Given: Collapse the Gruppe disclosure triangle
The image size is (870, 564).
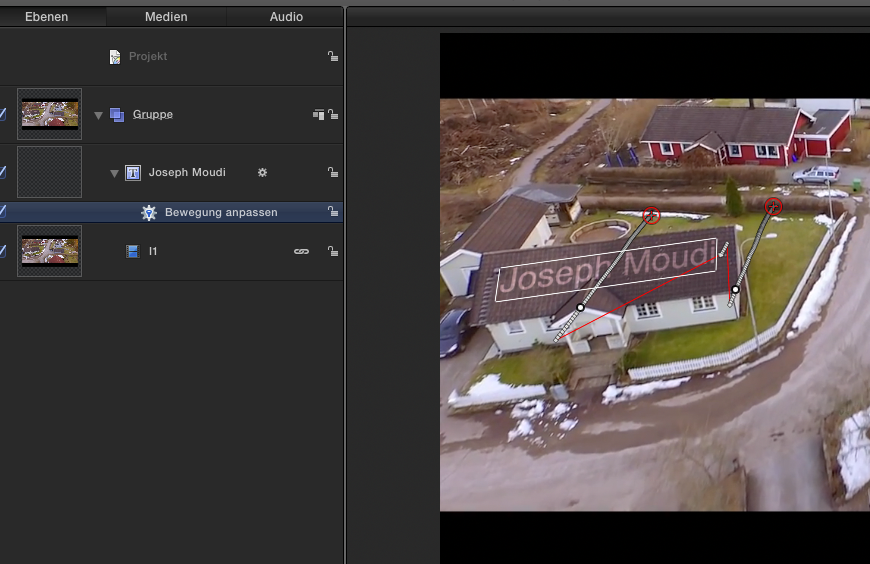Looking at the screenshot, I should (x=98, y=115).
